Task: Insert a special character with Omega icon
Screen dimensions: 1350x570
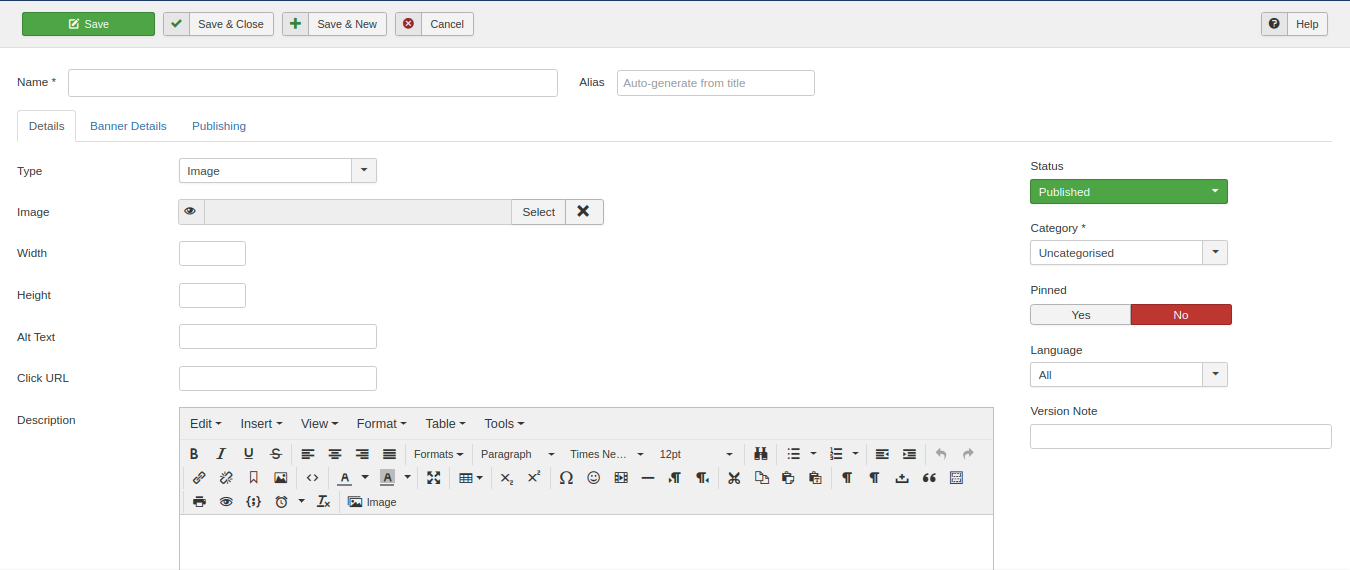Action: coord(566,478)
